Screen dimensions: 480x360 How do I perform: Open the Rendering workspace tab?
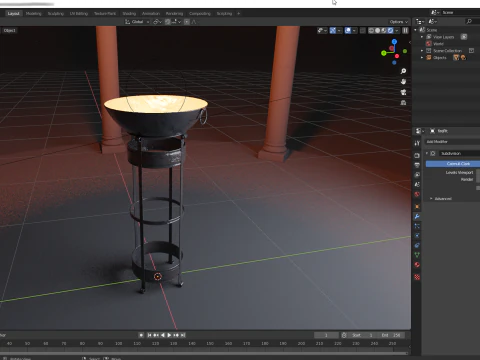[x=174, y=14]
